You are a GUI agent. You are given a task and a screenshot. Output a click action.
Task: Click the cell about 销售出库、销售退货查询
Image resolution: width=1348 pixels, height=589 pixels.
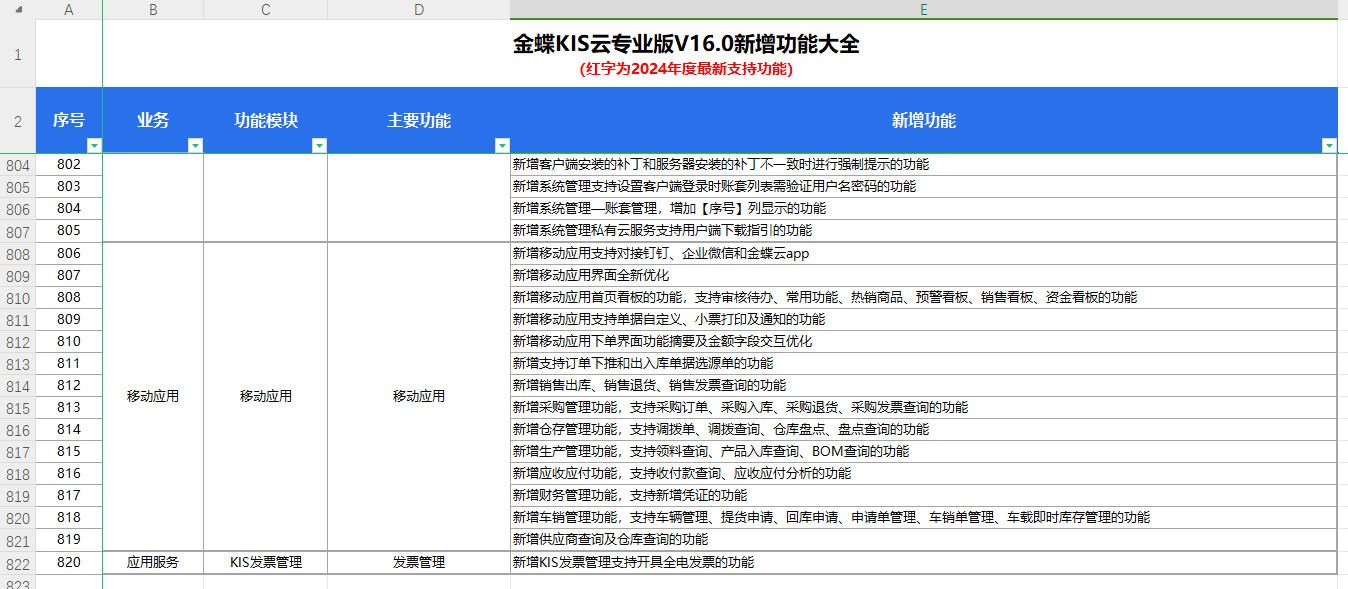click(x=924, y=385)
